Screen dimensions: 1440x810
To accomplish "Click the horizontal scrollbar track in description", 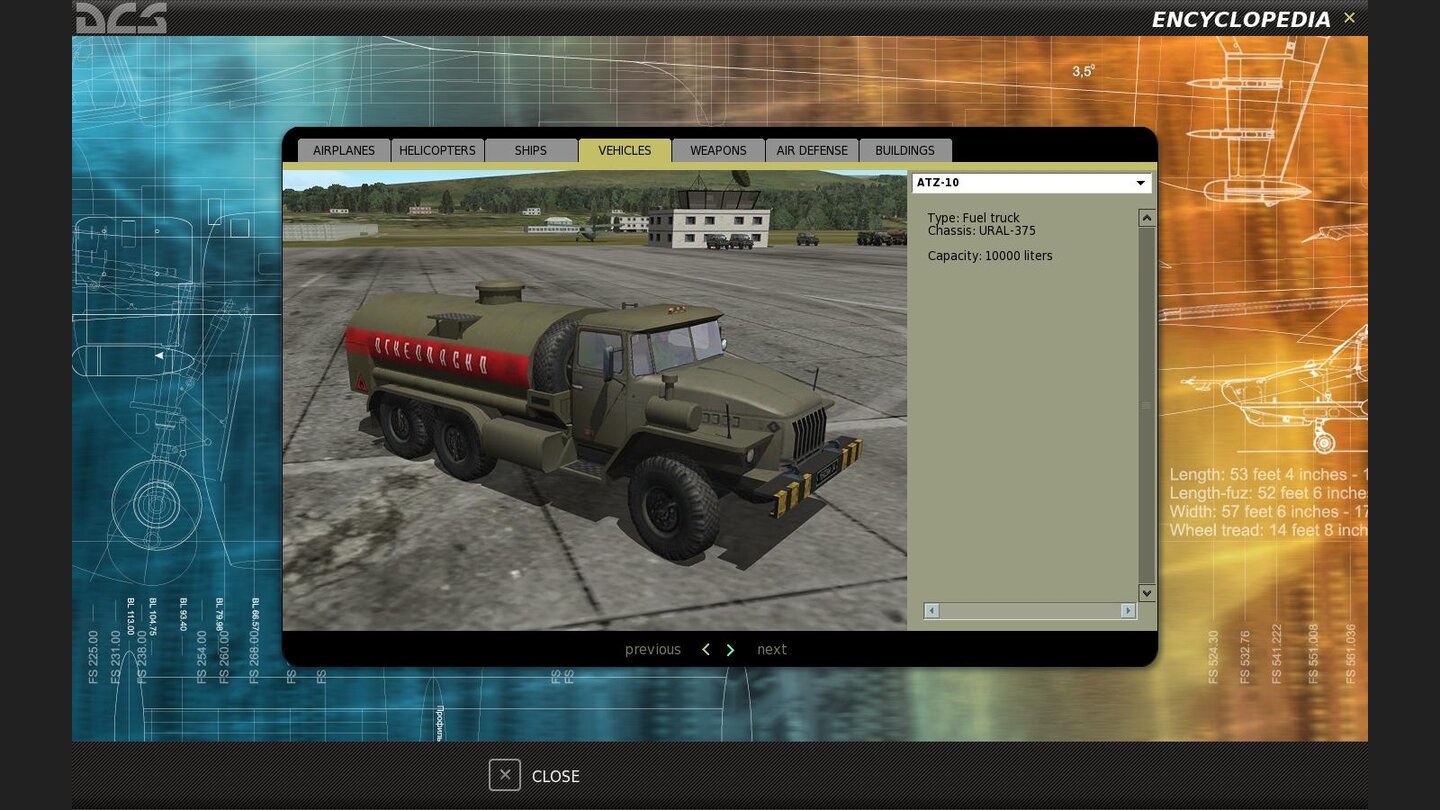I will click(x=1030, y=610).
